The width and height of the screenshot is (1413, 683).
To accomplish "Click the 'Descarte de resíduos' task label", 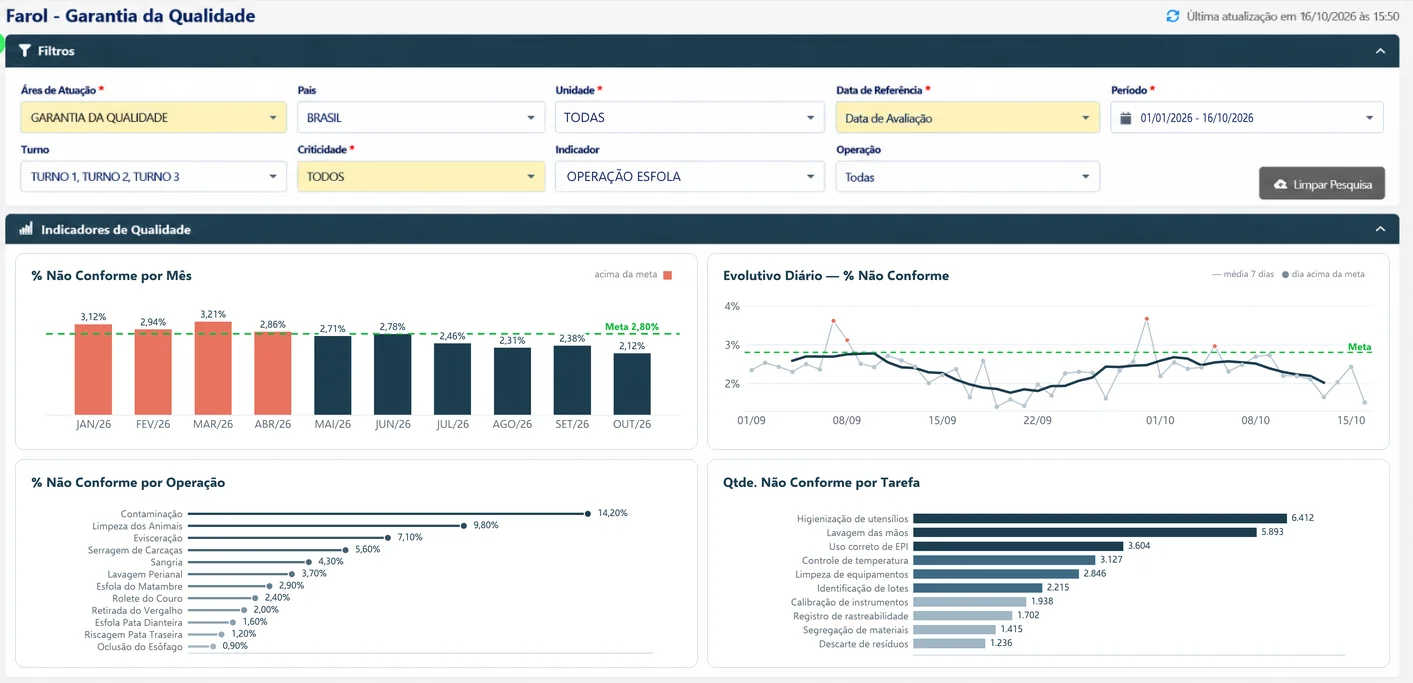I will click(x=863, y=644).
